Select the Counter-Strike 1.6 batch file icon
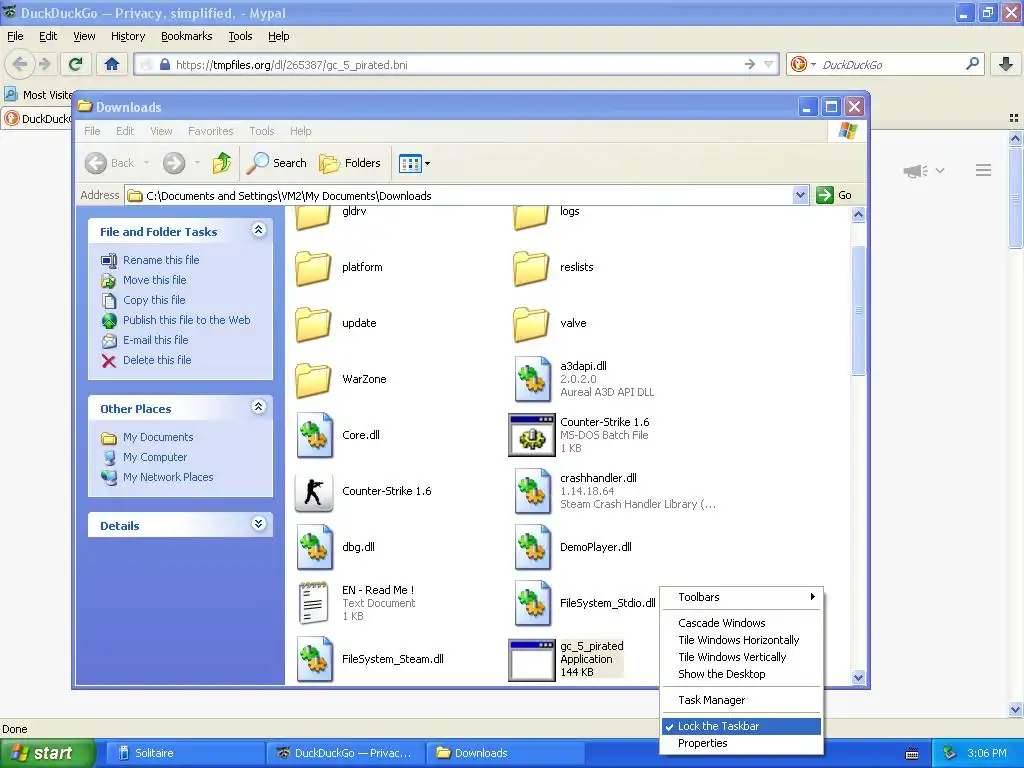Image resolution: width=1024 pixels, height=768 pixels. click(532, 435)
